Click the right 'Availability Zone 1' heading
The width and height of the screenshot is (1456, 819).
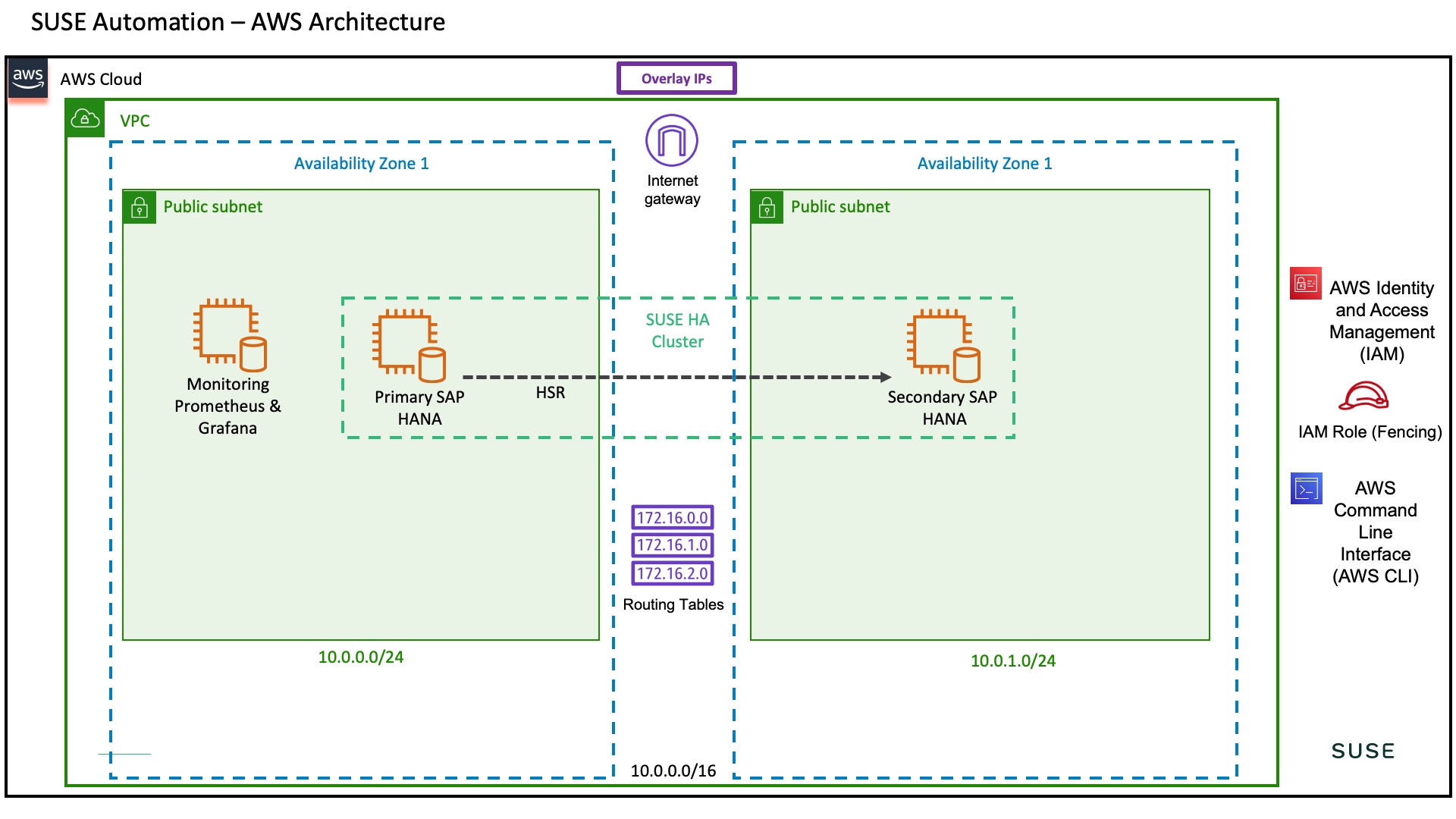[x=985, y=163]
